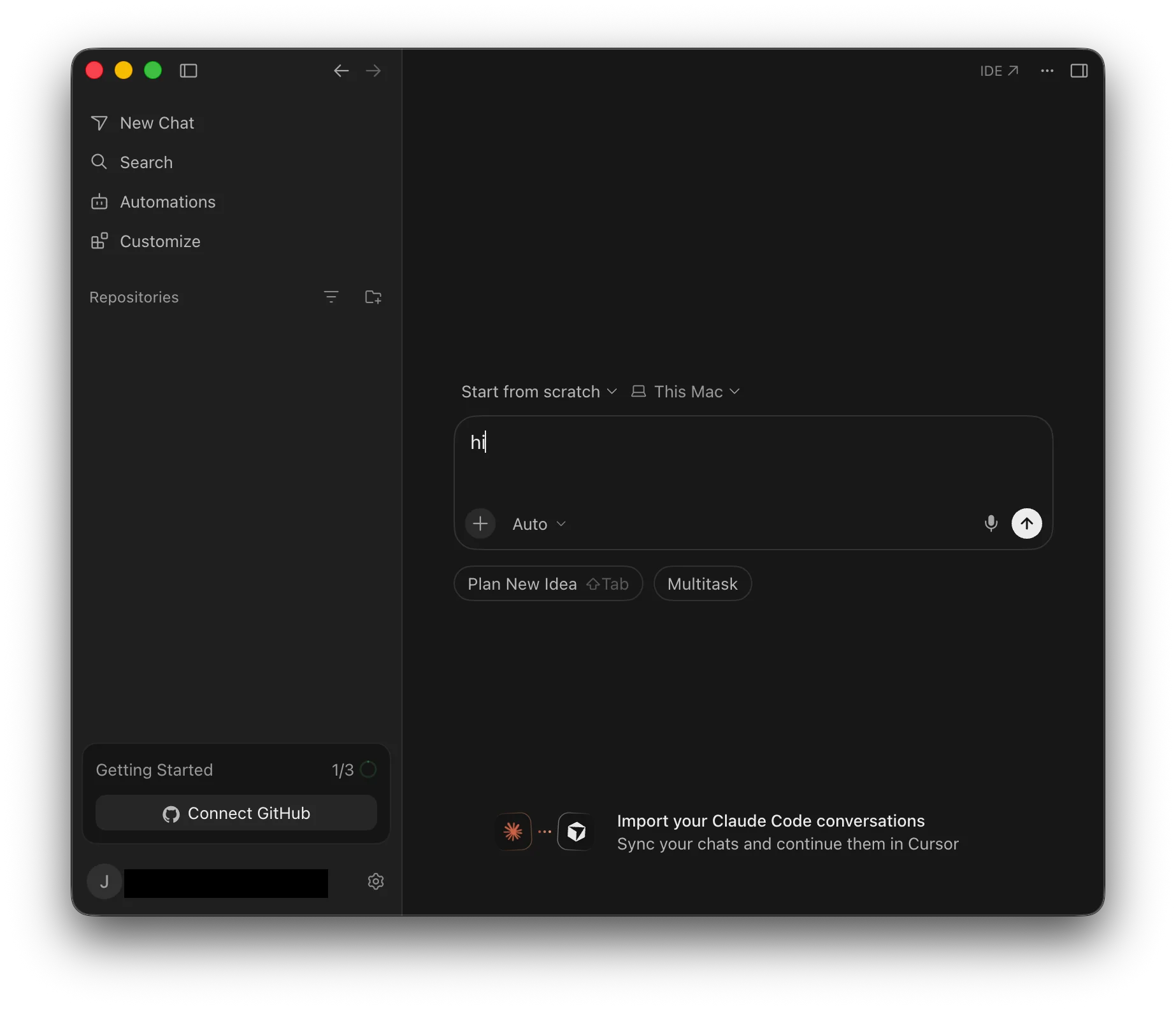Select the Multitask chip
Image resolution: width=1176 pixels, height=1010 pixels.
703,584
